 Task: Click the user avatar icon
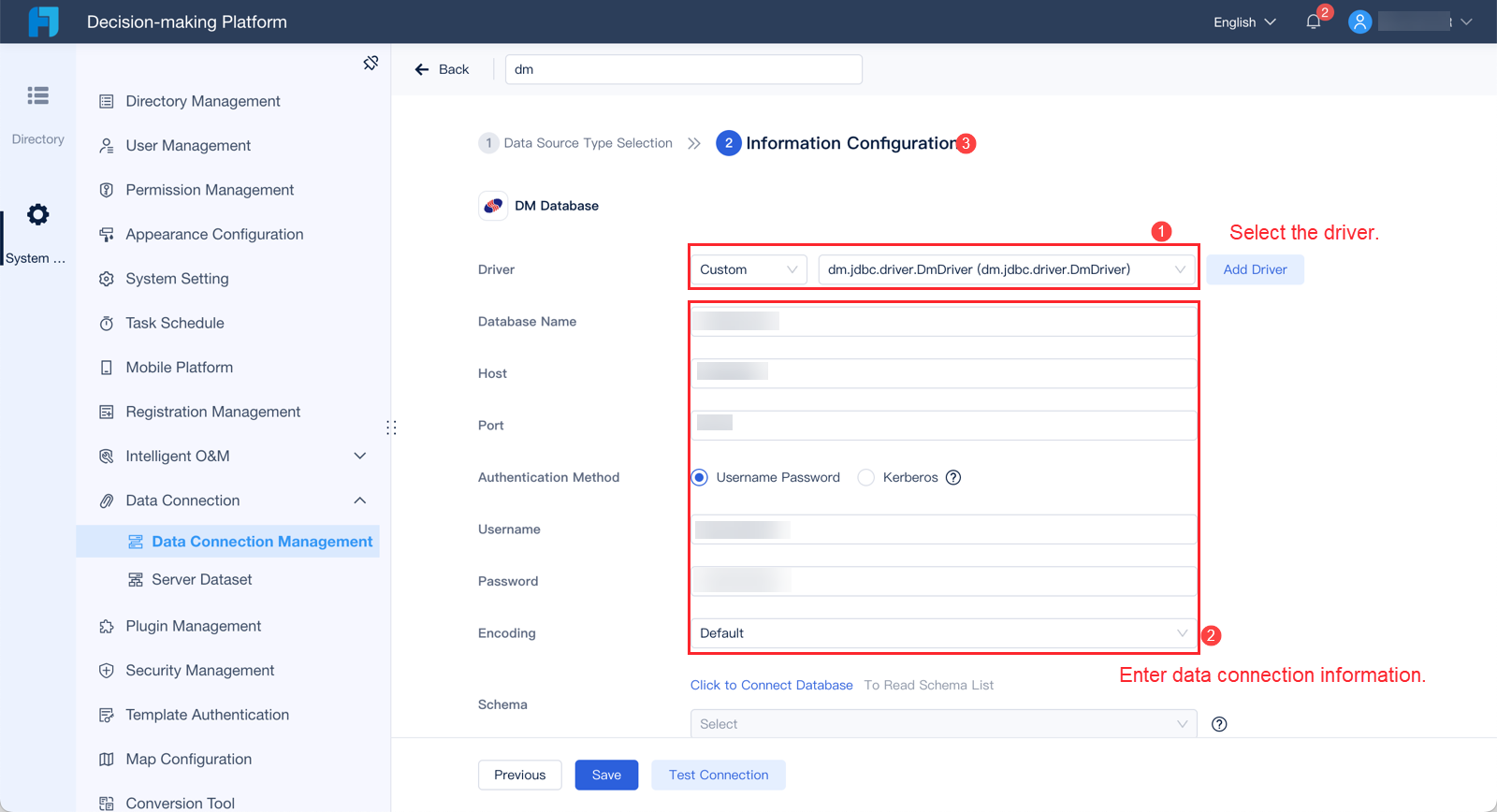pos(1359,22)
